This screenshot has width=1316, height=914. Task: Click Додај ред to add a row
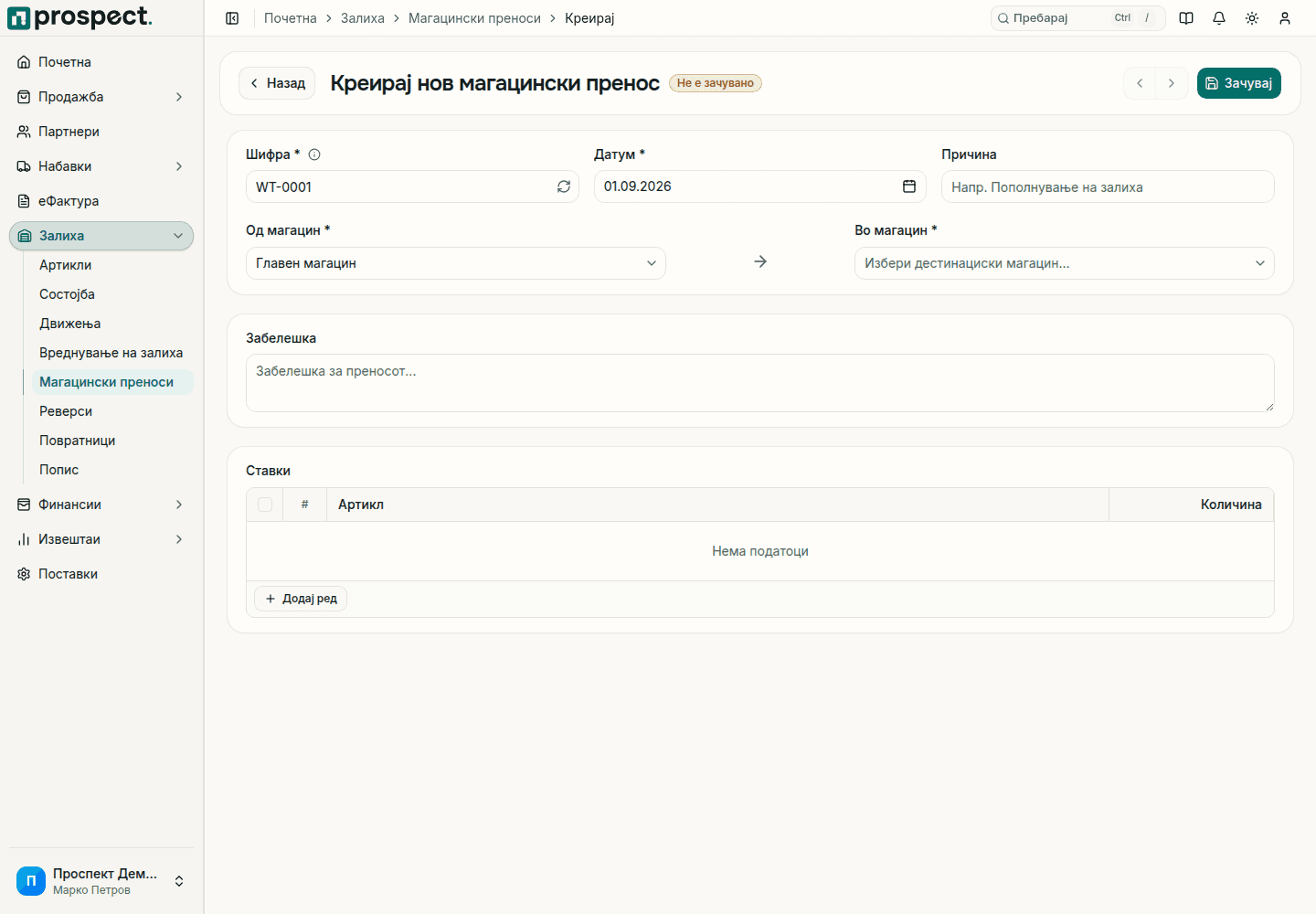coord(301,599)
